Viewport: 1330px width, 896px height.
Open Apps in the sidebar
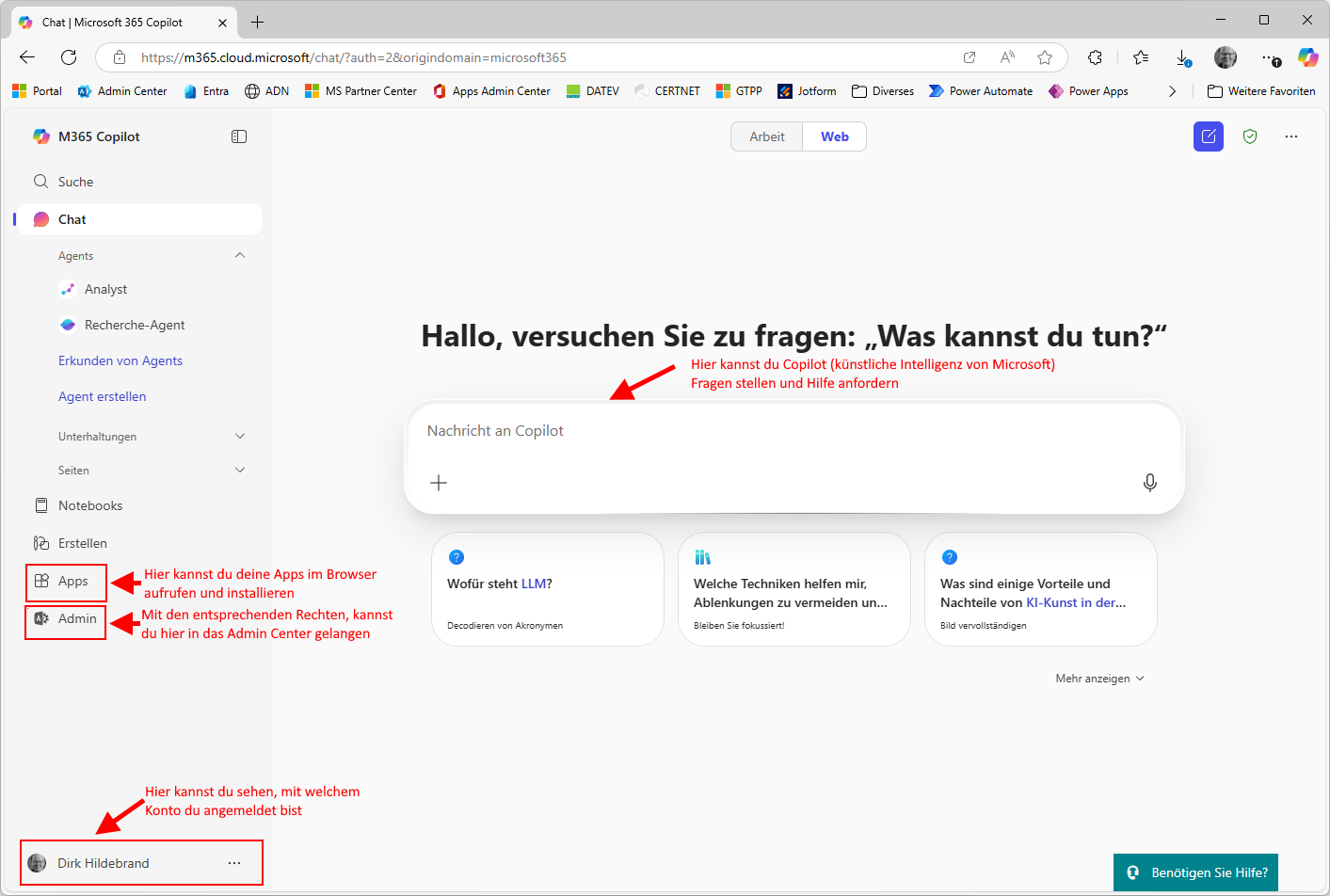click(x=72, y=582)
